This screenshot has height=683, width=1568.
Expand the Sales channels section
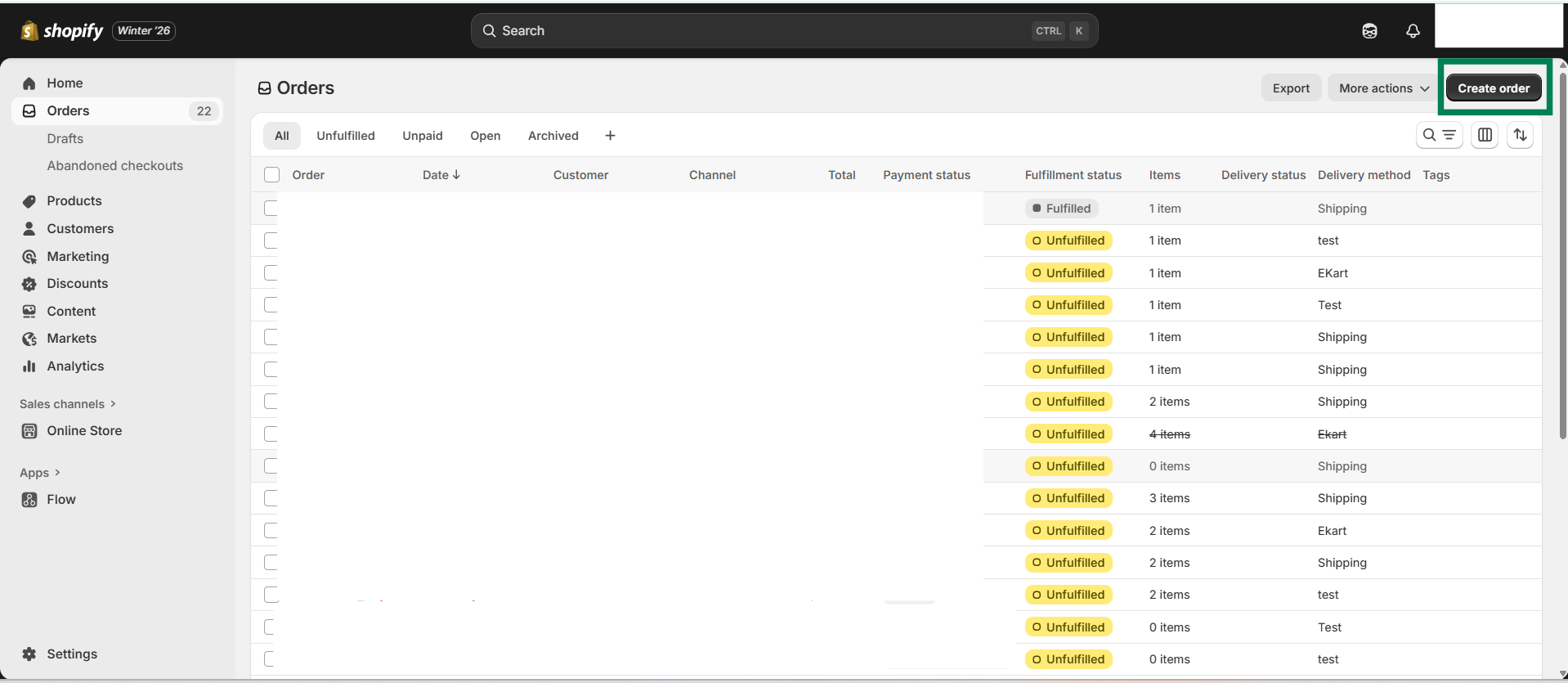tap(68, 404)
